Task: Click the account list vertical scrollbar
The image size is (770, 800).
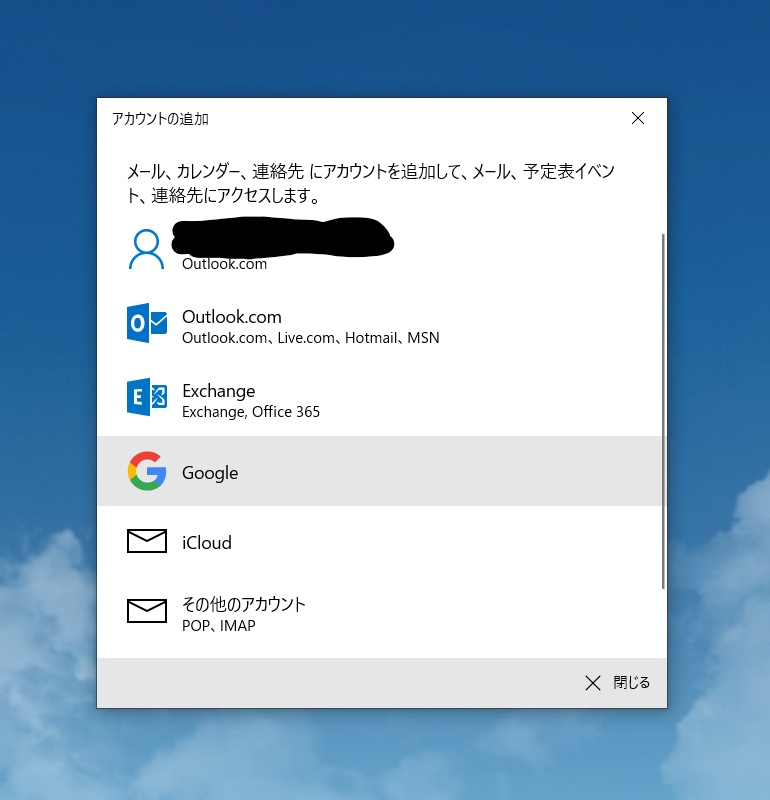Action: [x=663, y=411]
